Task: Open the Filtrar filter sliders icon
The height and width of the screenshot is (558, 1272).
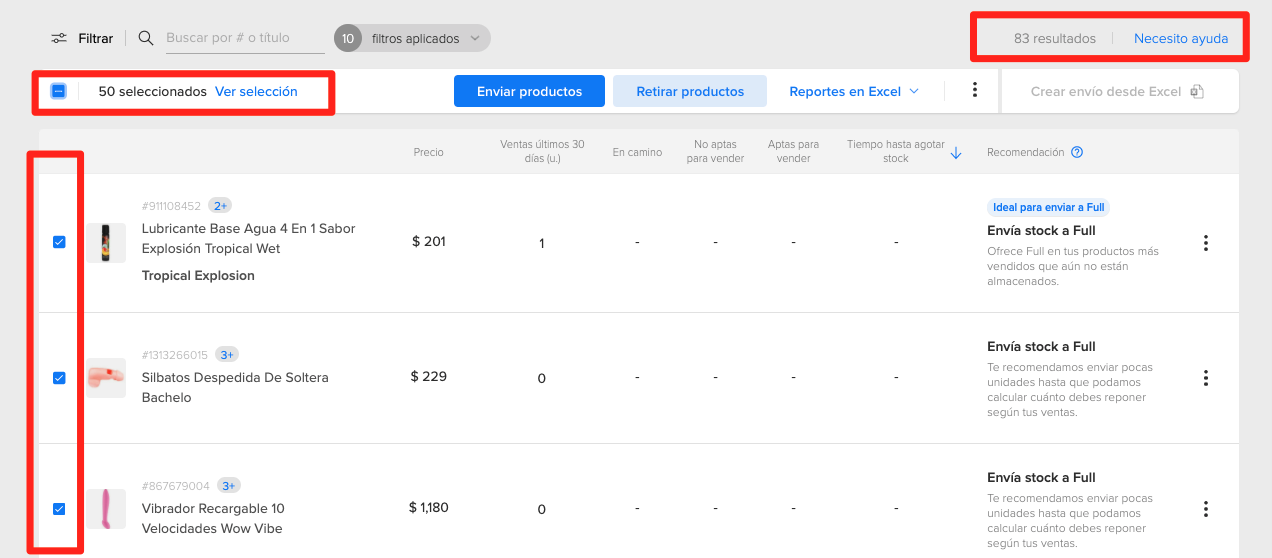Action: (x=60, y=39)
